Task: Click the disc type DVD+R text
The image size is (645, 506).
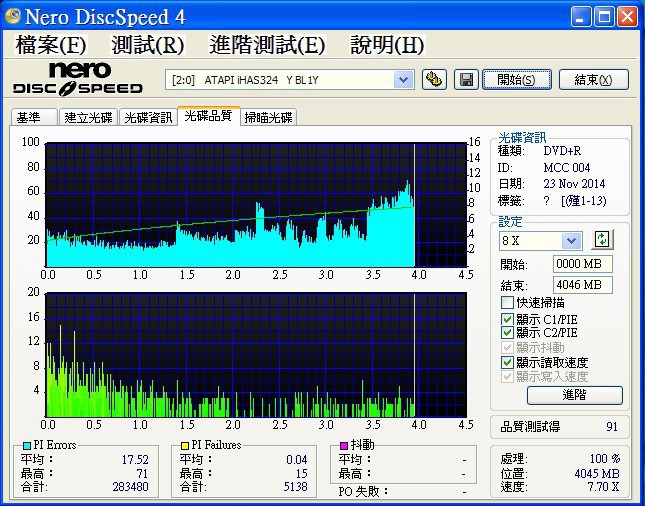Action: [x=562, y=151]
